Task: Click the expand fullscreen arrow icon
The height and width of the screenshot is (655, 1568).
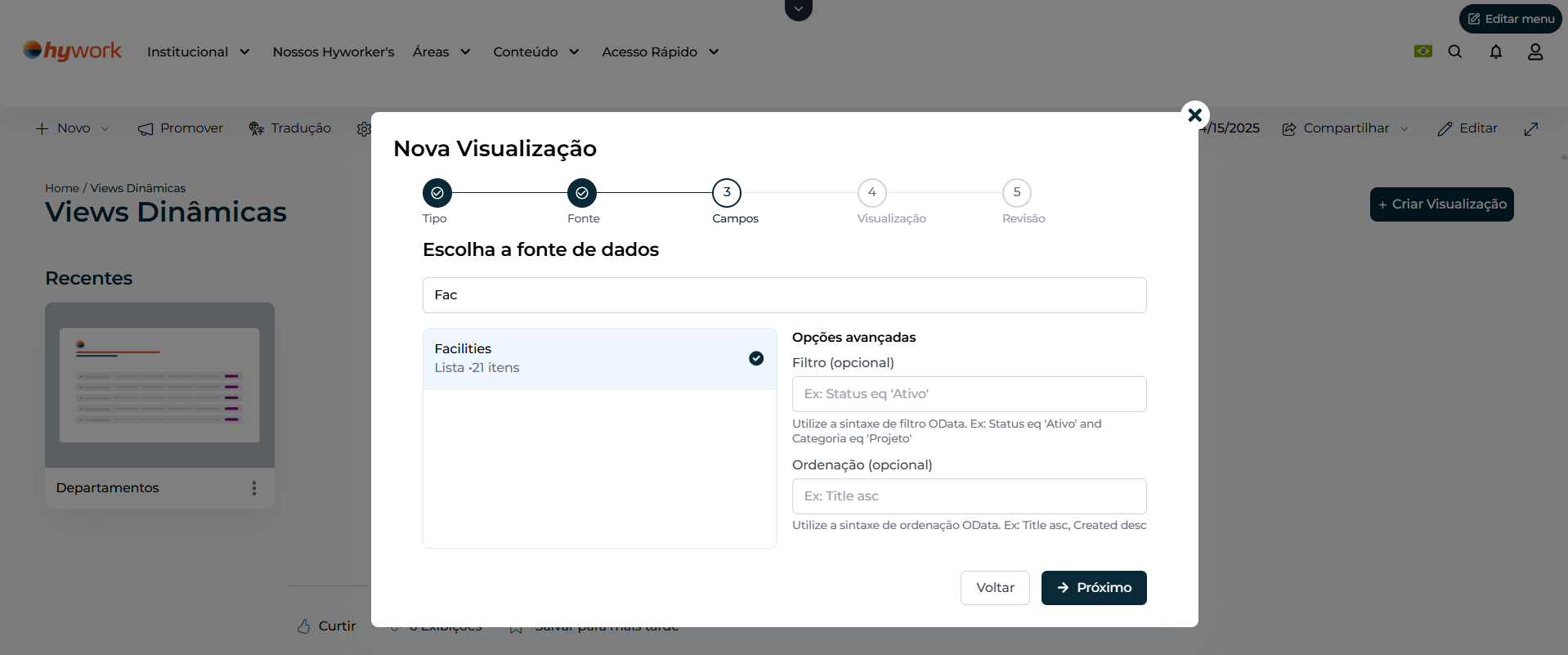Action: pyautogui.click(x=1531, y=128)
